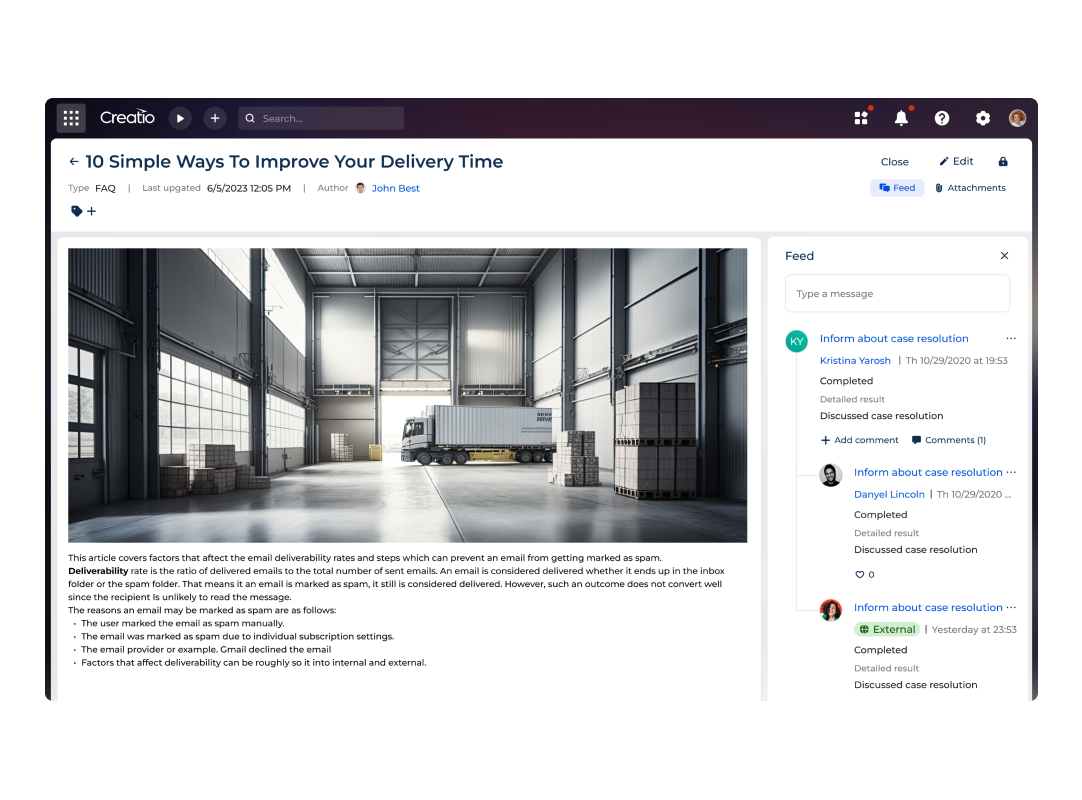Viewport: 1082px width, 800px height.
Task: Click the plus quick-add button in top bar
Action: (x=215, y=118)
